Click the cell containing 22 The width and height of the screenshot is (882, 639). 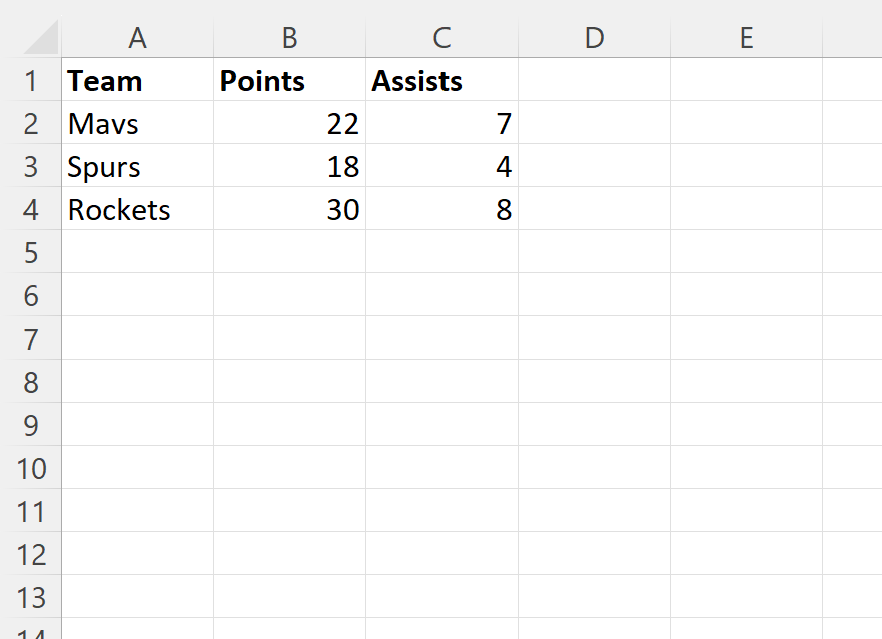point(289,124)
